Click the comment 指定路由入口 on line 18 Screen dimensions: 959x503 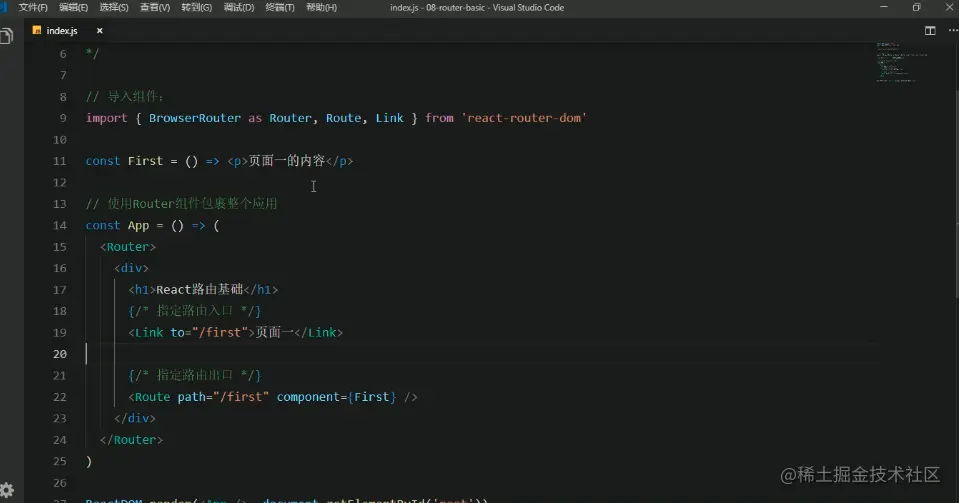click(194, 311)
